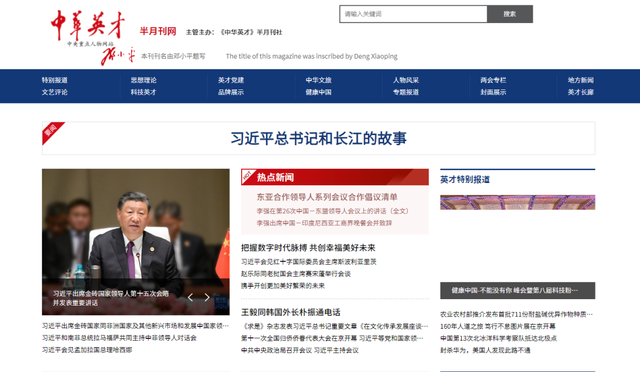Open the 科技英才 nav section

[144, 92]
